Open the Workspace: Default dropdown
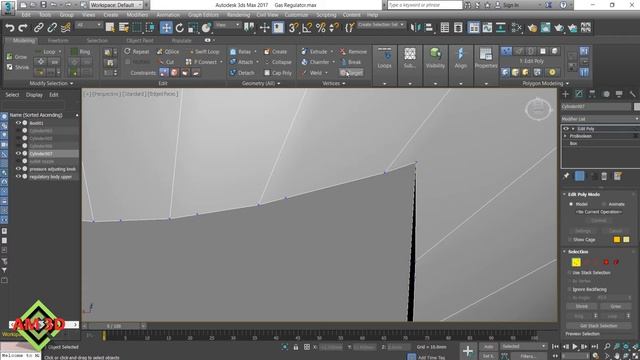640x360 pixels. coord(116,5)
